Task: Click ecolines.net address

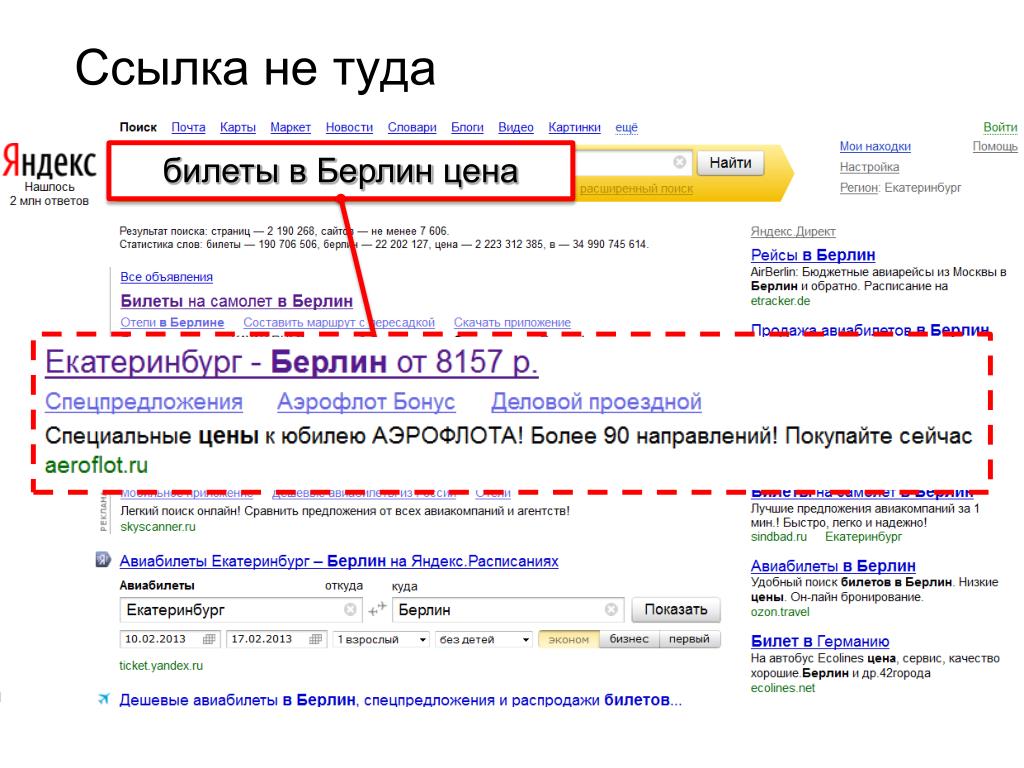Action: [783, 688]
